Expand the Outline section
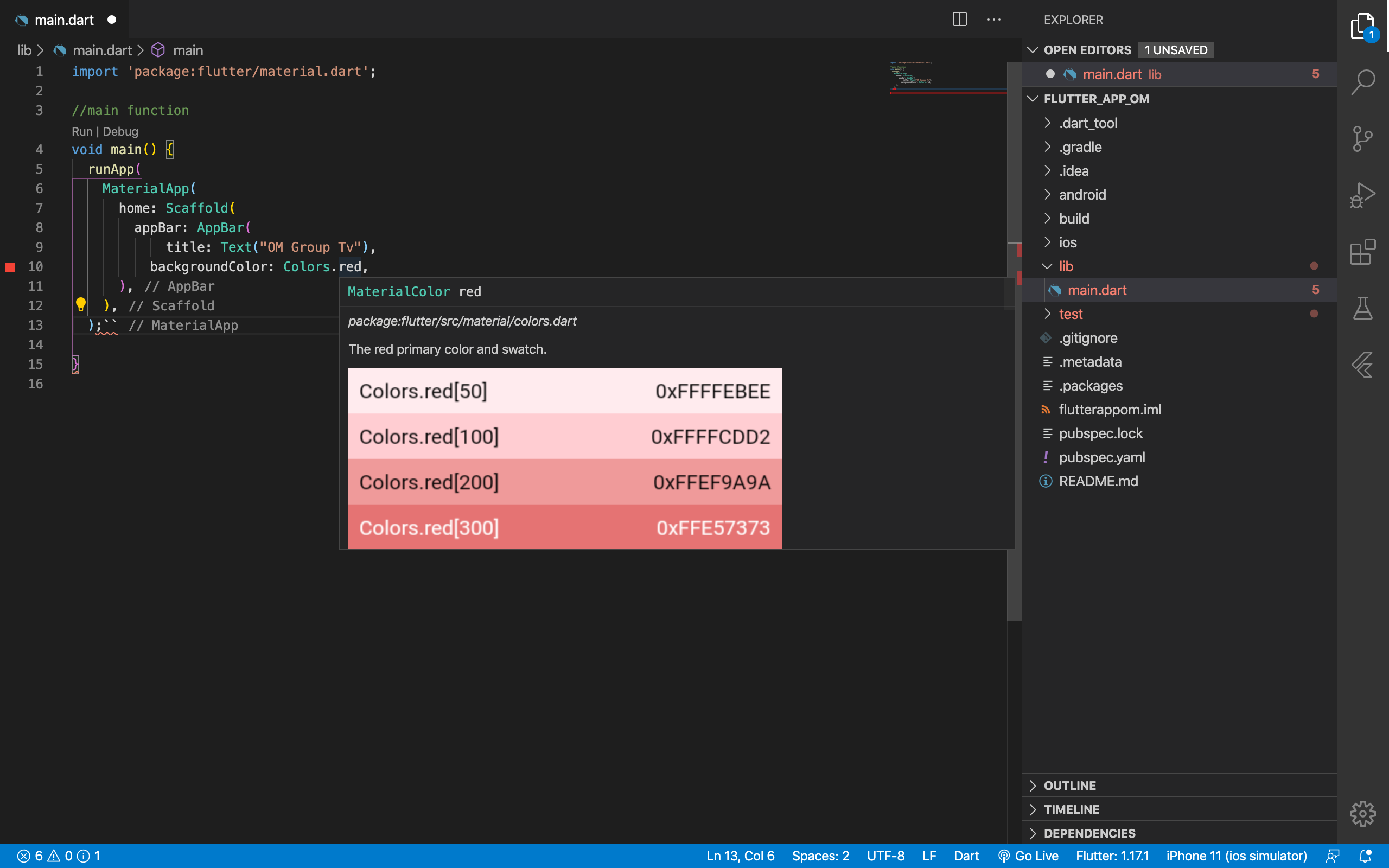 [1069, 786]
